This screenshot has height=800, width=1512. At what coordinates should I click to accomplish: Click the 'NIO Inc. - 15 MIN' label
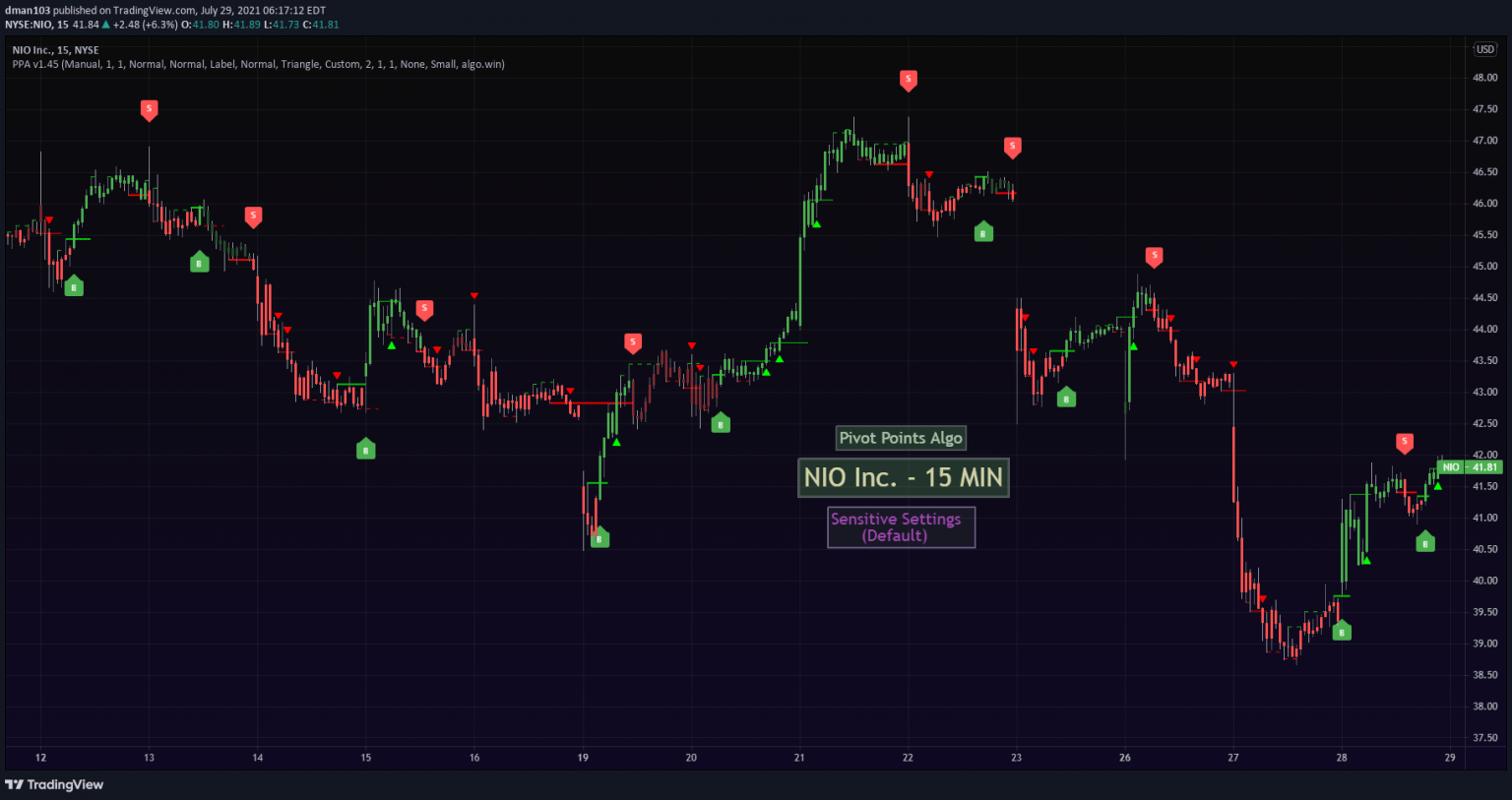pos(903,478)
